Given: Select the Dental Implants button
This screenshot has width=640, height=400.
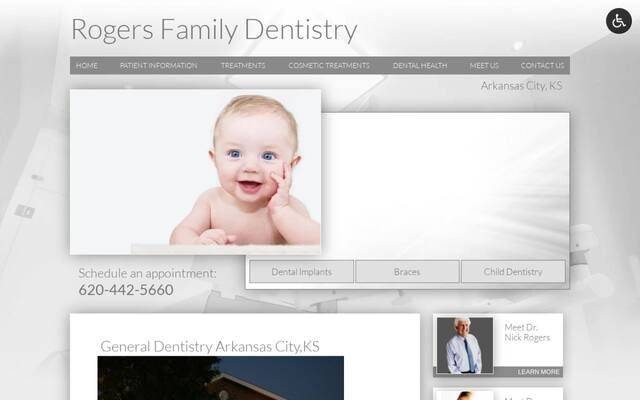Looking at the screenshot, I should (x=302, y=272).
